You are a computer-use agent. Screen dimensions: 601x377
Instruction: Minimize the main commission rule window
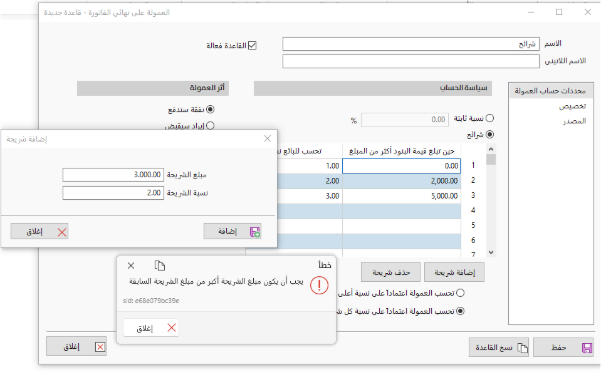pyautogui.click(x=530, y=12)
